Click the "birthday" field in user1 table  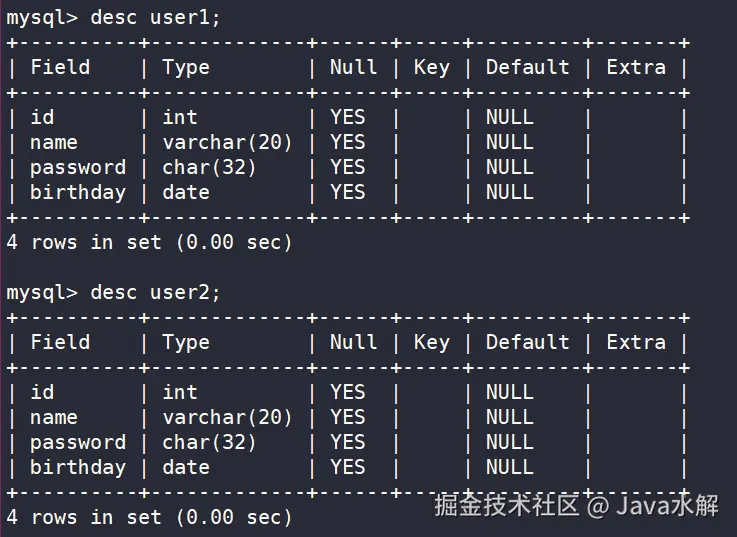tap(78, 192)
